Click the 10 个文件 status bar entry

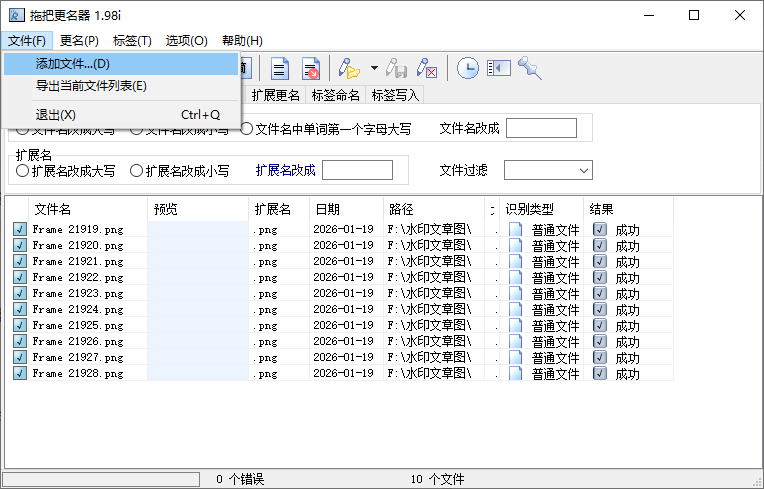438,479
